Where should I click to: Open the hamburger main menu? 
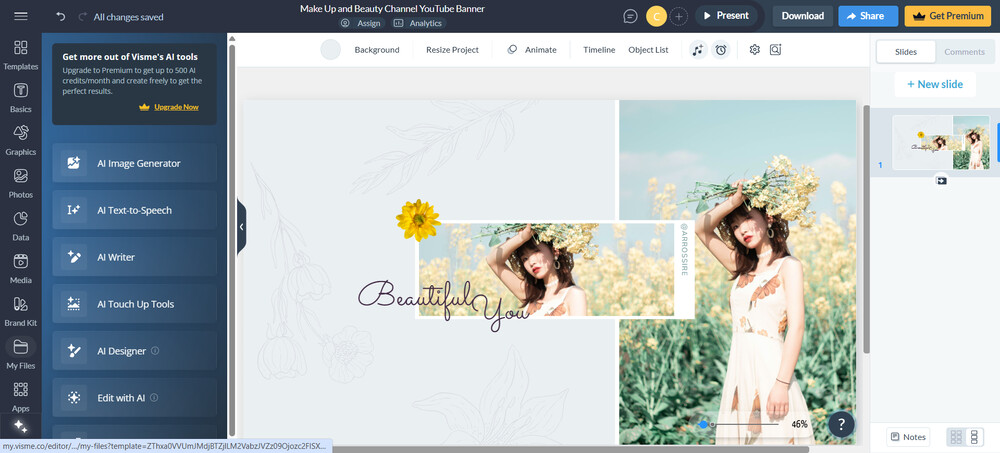[20, 16]
